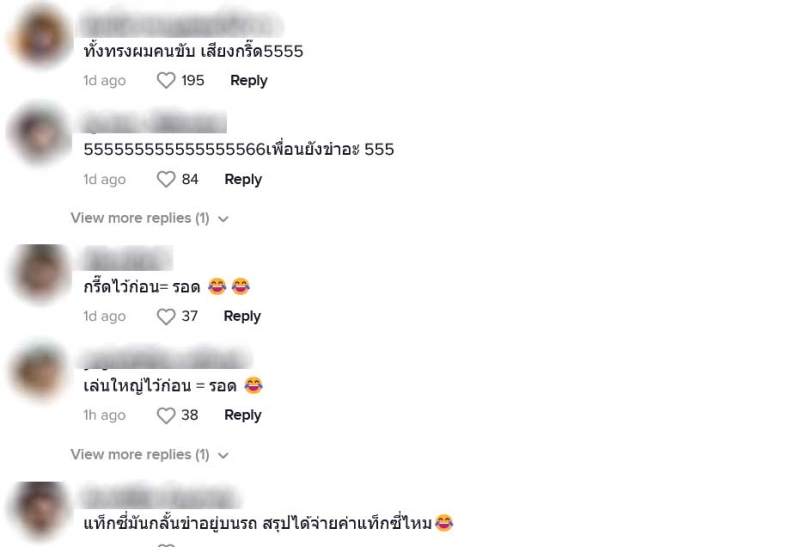Click chevron beside second View more replies
Image resolution: width=800 pixels, height=547 pixels.
click(223, 455)
